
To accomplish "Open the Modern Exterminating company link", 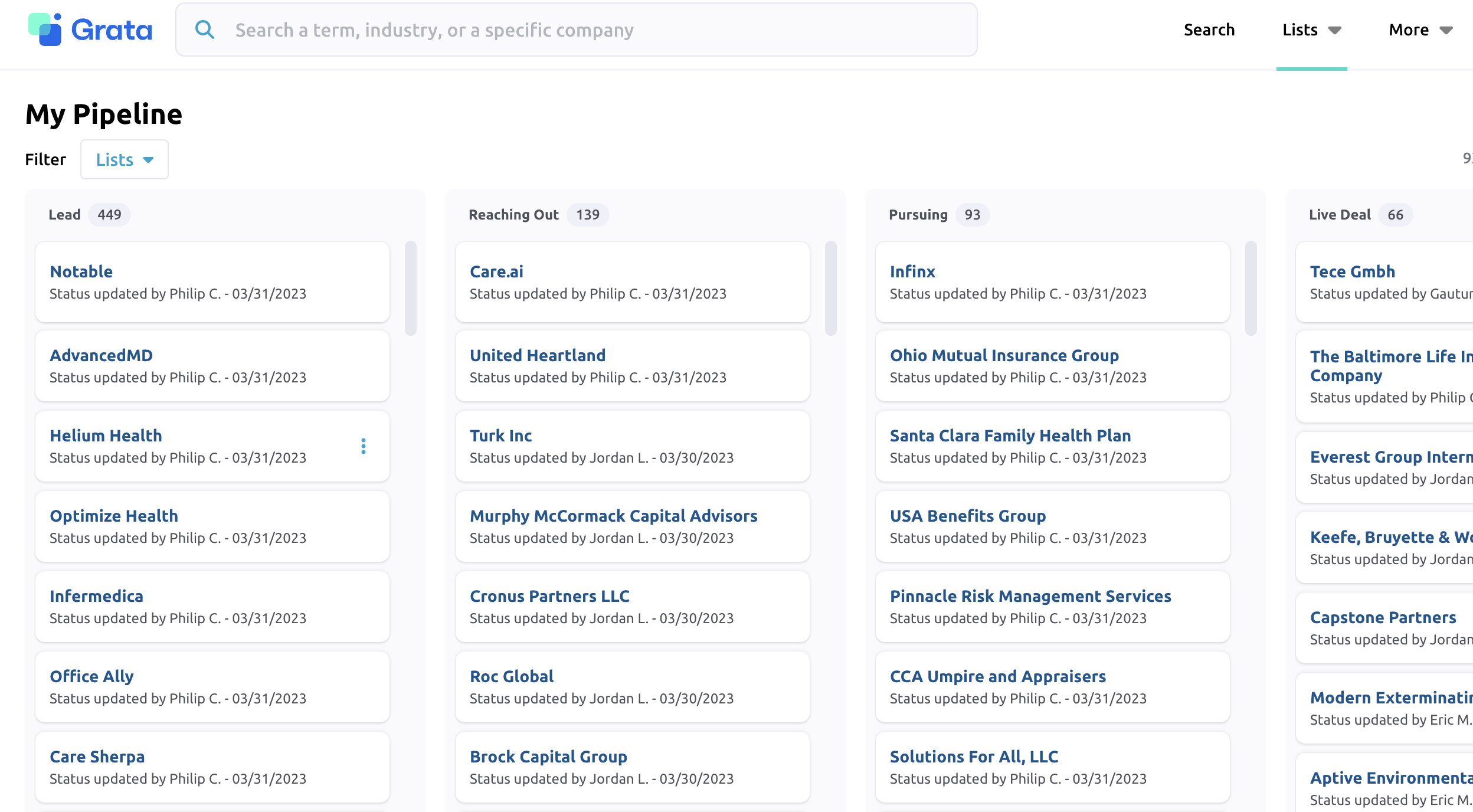I will (x=1391, y=698).
